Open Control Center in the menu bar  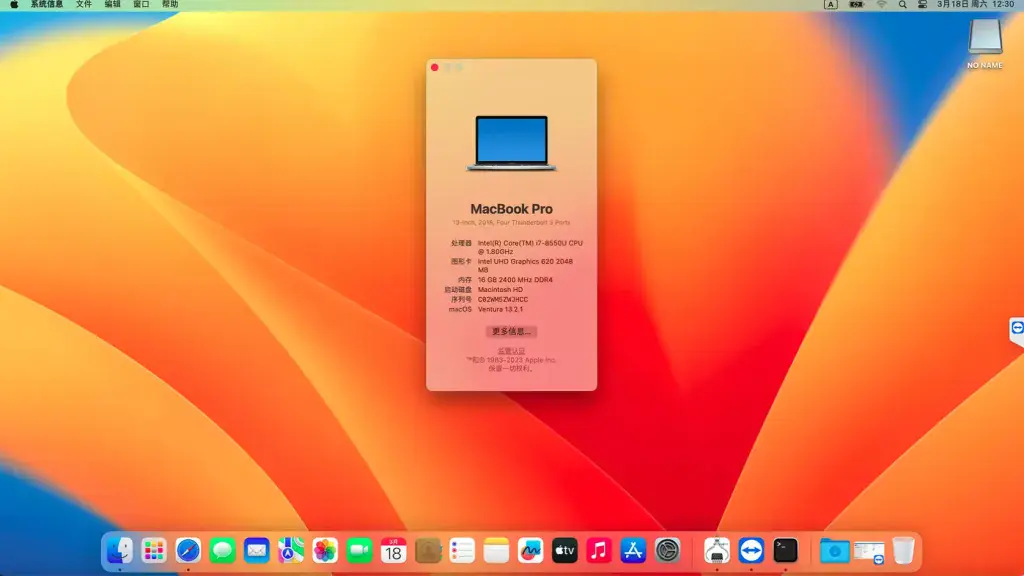coord(922,5)
